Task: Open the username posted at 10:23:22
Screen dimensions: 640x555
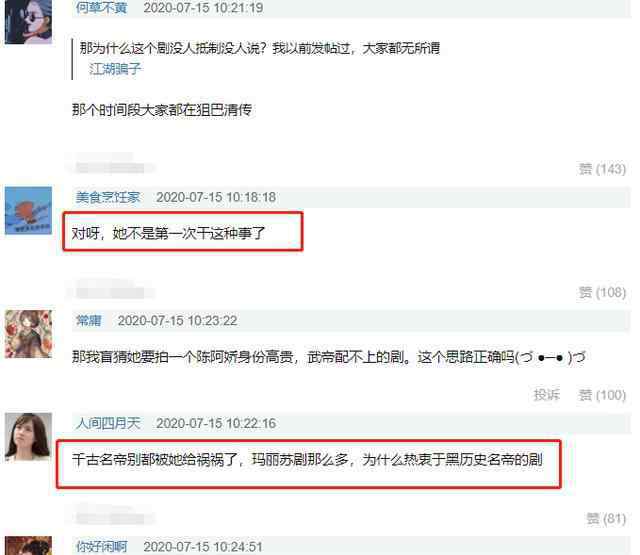Action: pyautogui.click(x=89, y=320)
